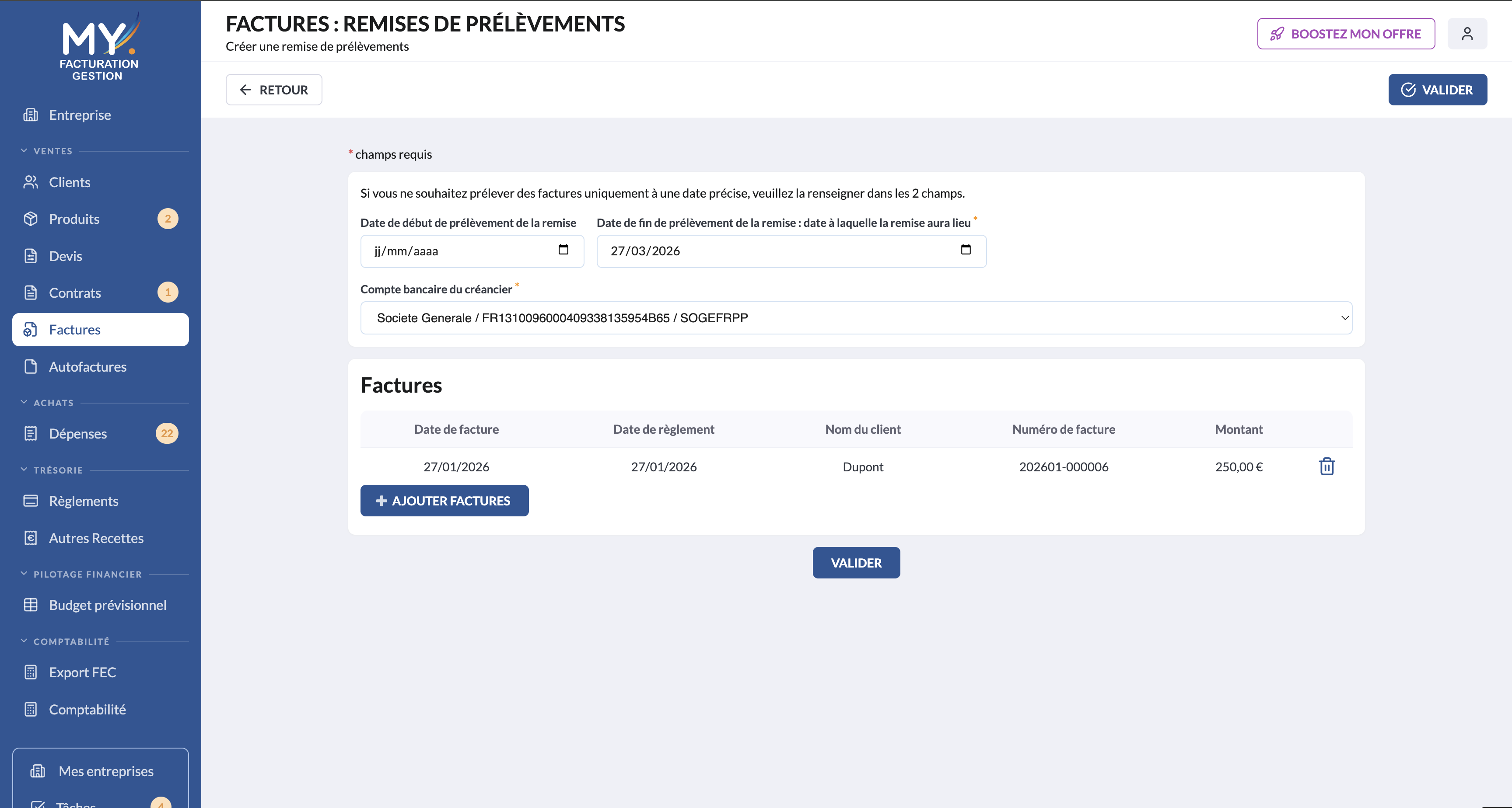The image size is (1512, 808).
Task: Go to Clients page
Action: pos(100,182)
